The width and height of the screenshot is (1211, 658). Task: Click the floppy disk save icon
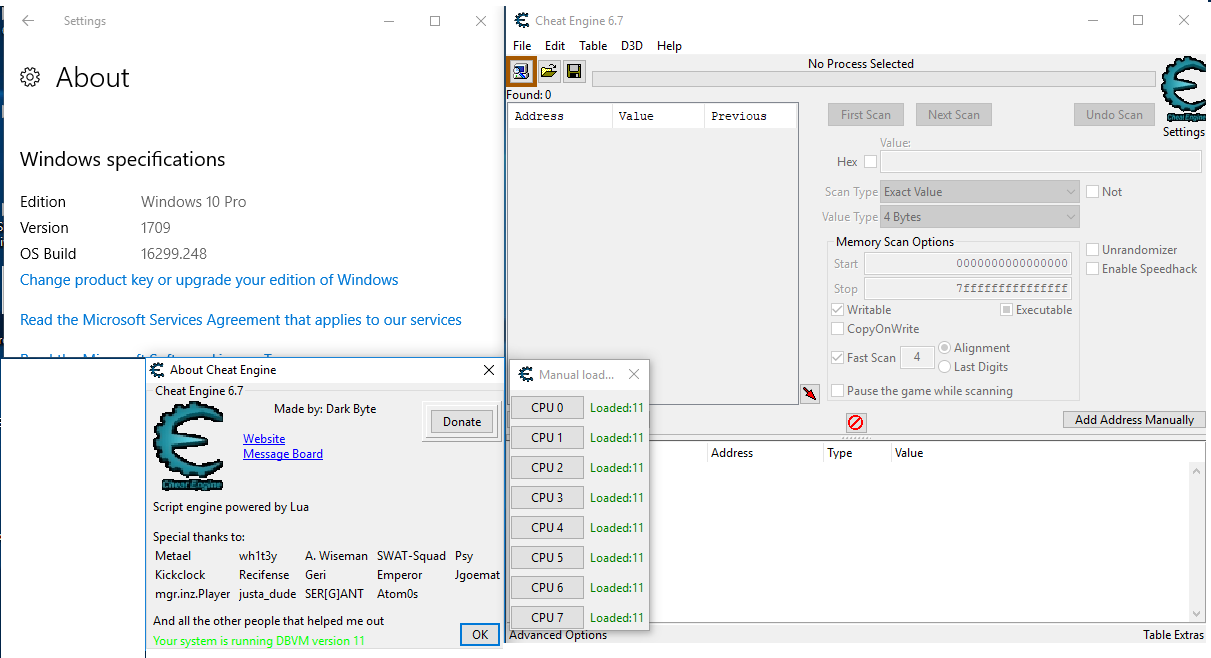click(x=574, y=71)
